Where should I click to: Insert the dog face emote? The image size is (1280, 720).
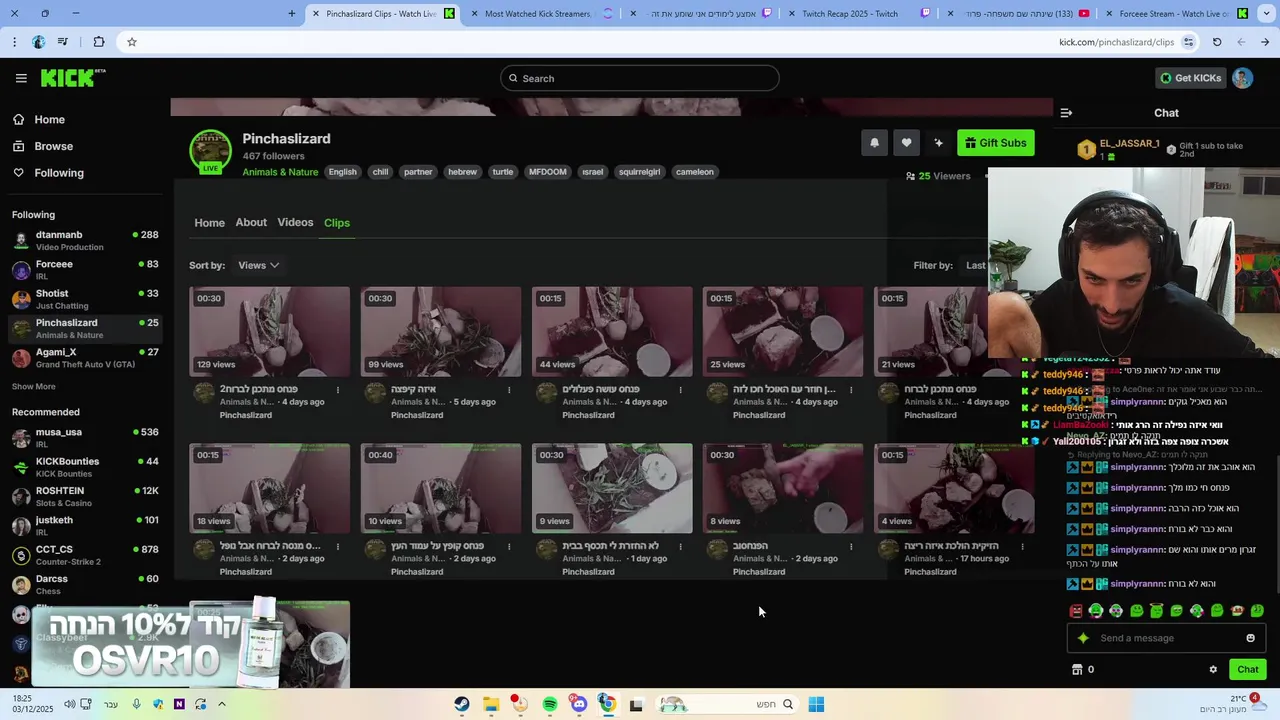[x=1237, y=611]
